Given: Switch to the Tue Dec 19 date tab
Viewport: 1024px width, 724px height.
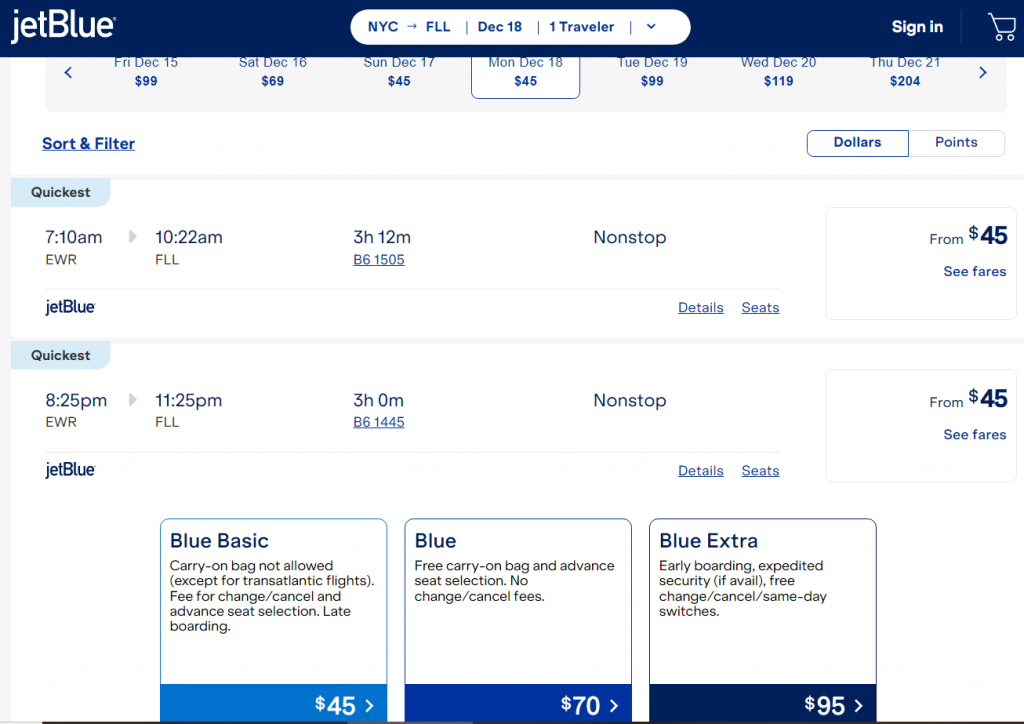Looking at the screenshot, I should [x=652, y=70].
